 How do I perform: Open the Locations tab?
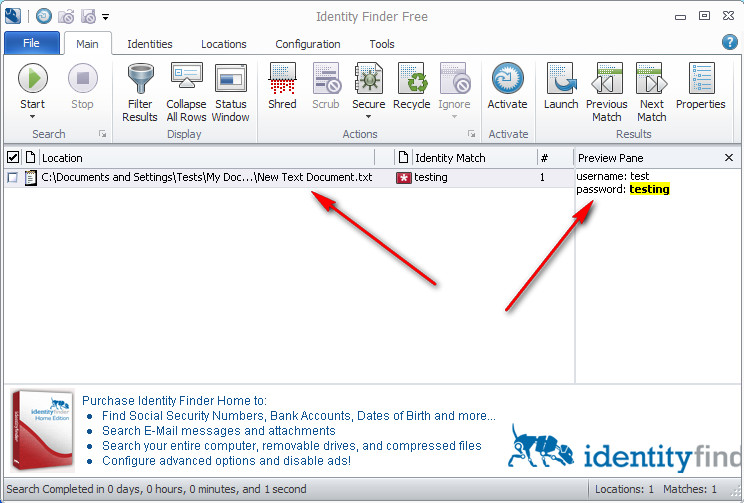click(x=224, y=44)
